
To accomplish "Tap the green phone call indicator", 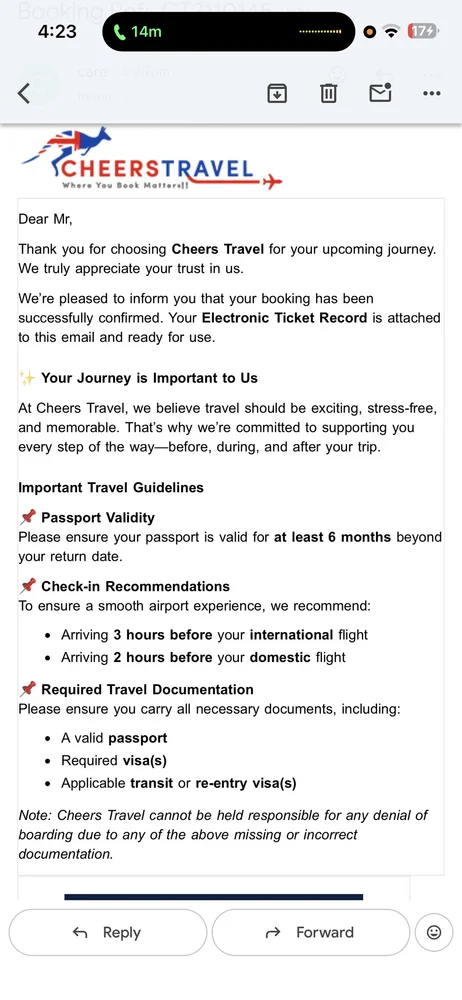I will 138,31.
